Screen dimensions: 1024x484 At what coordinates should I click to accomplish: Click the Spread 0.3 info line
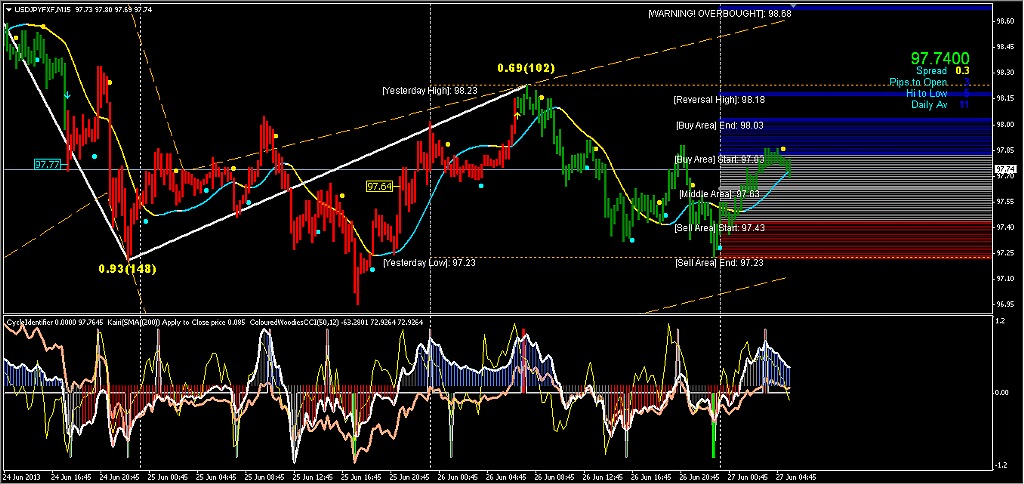click(942, 71)
